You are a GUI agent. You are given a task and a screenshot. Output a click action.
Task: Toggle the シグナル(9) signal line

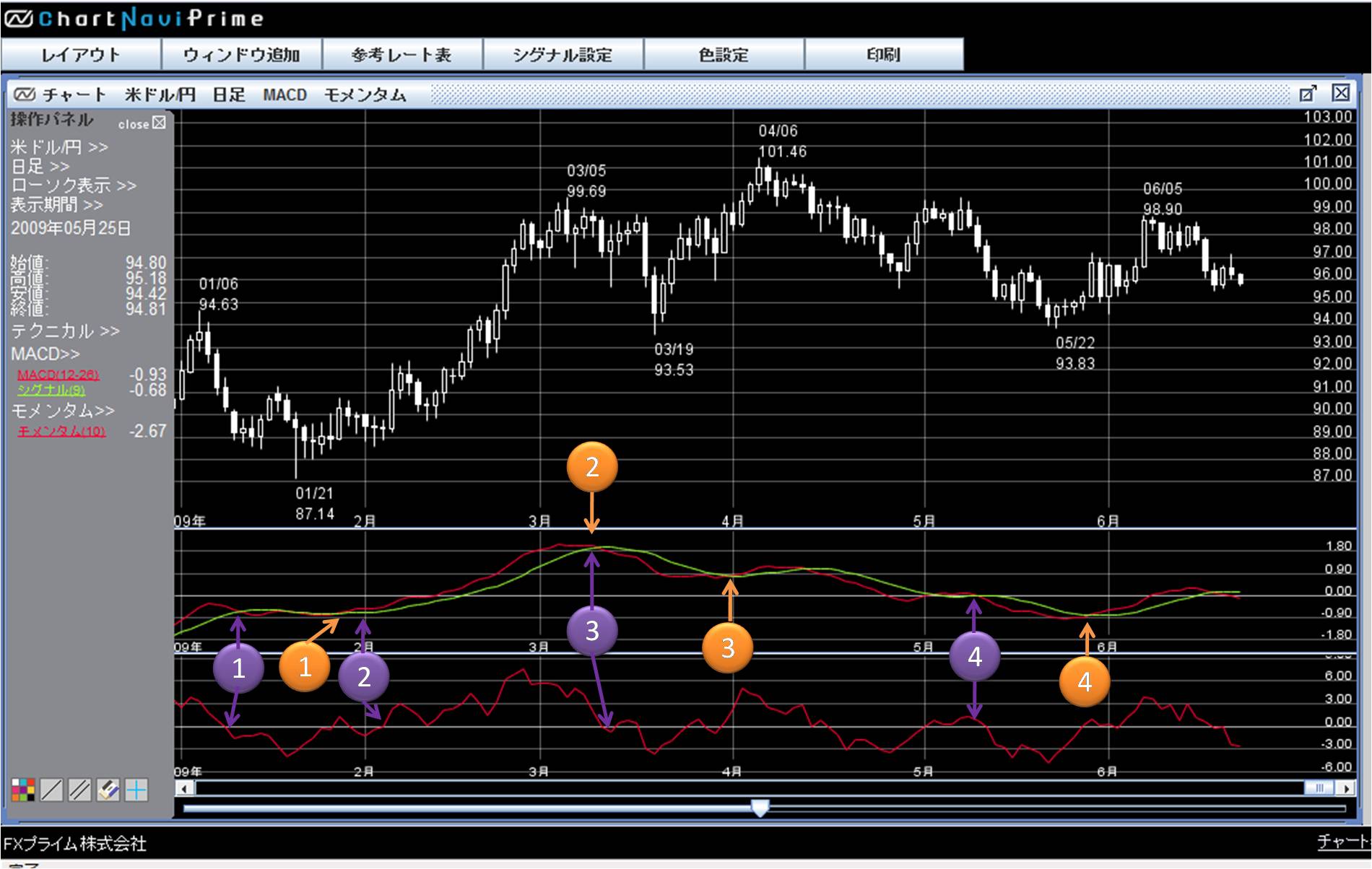(51, 390)
